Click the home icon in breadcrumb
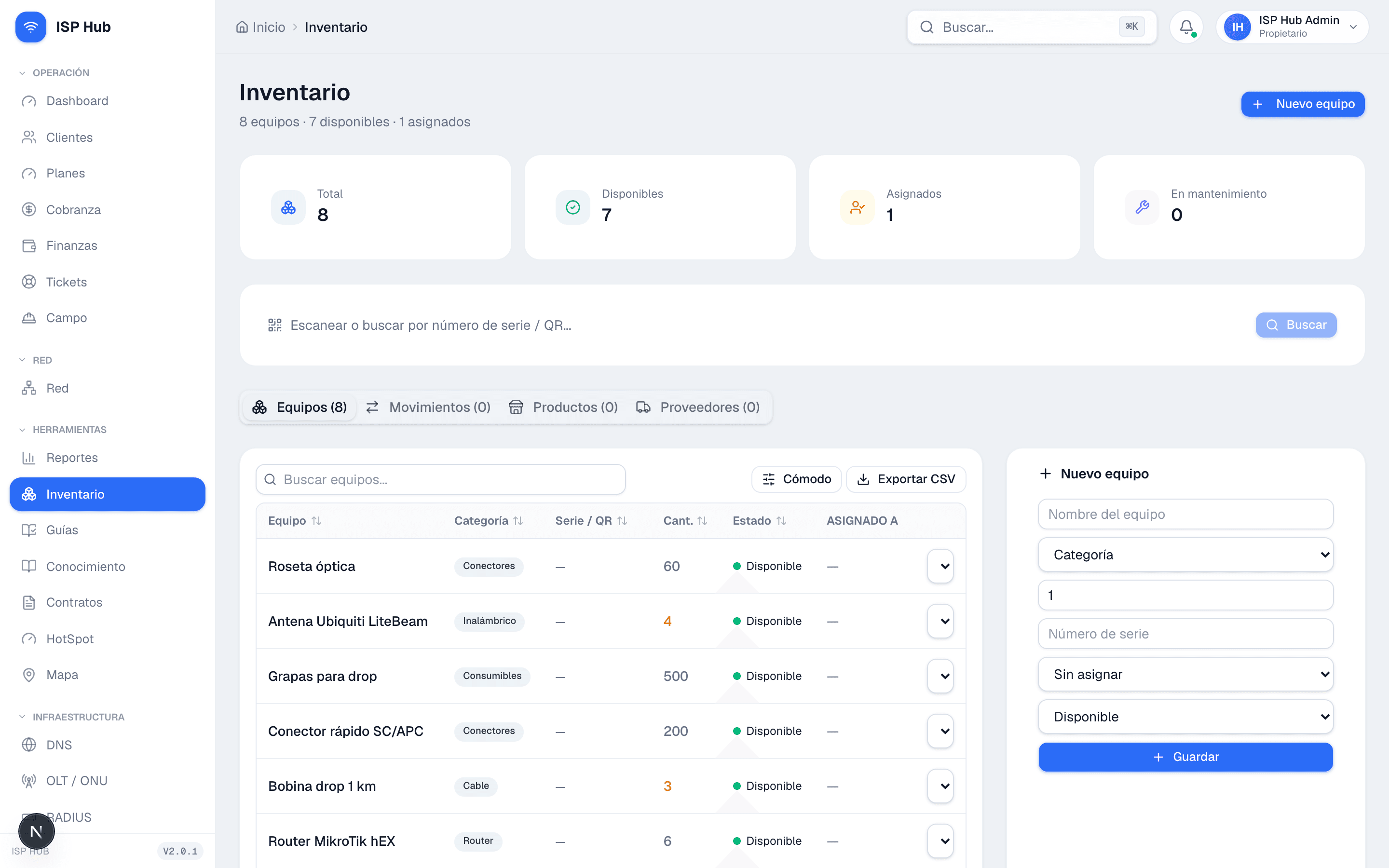 pyautogui.click(x=242, y=27)
